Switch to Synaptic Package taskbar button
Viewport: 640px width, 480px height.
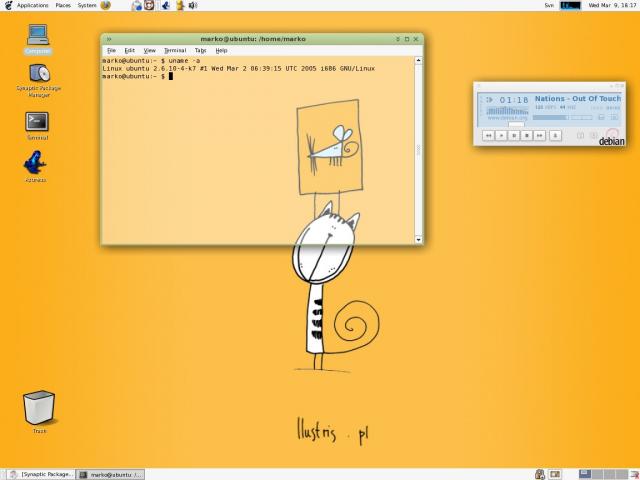click(42, 474)
